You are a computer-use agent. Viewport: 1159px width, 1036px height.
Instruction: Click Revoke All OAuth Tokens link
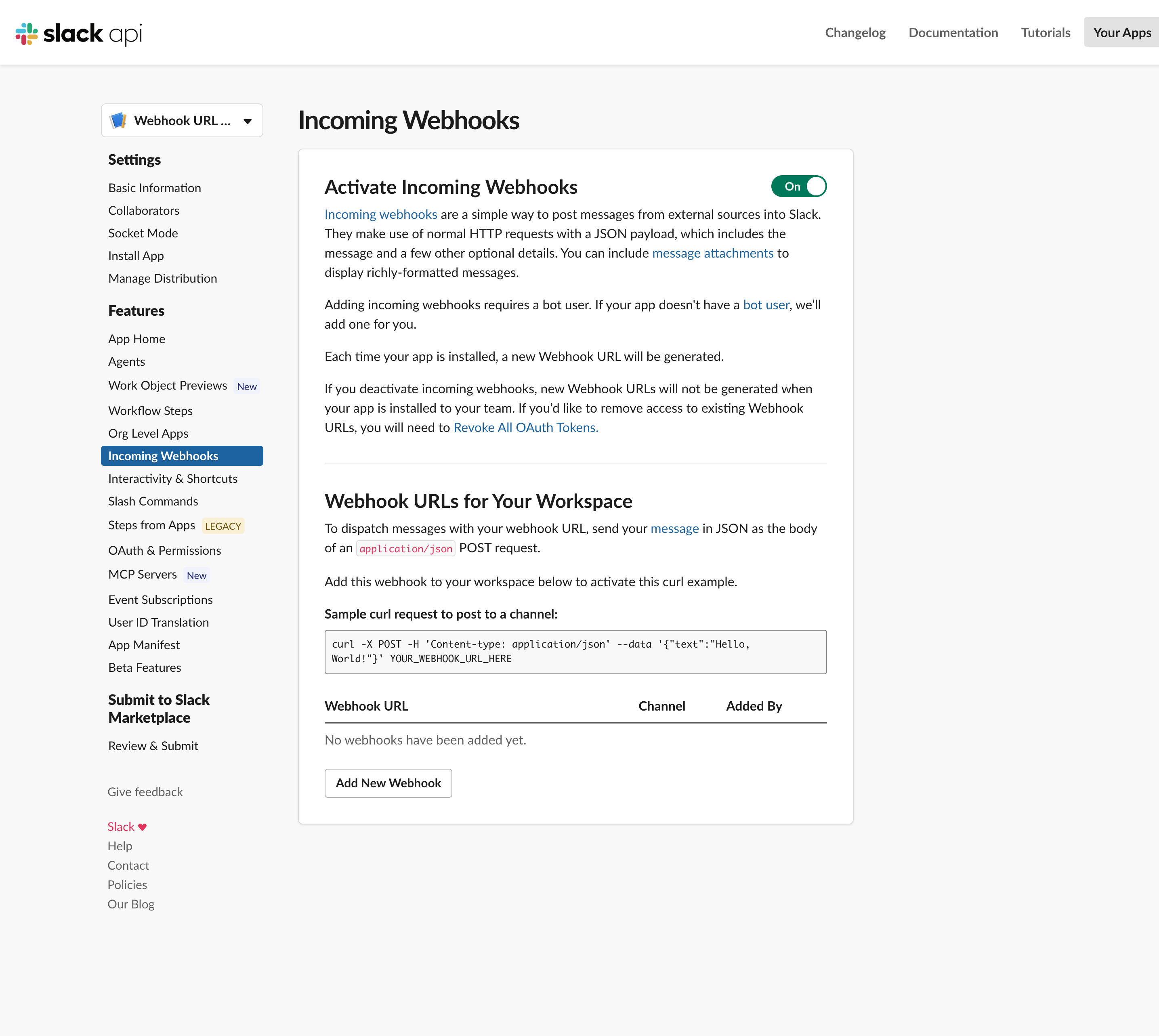pos(525,428)
